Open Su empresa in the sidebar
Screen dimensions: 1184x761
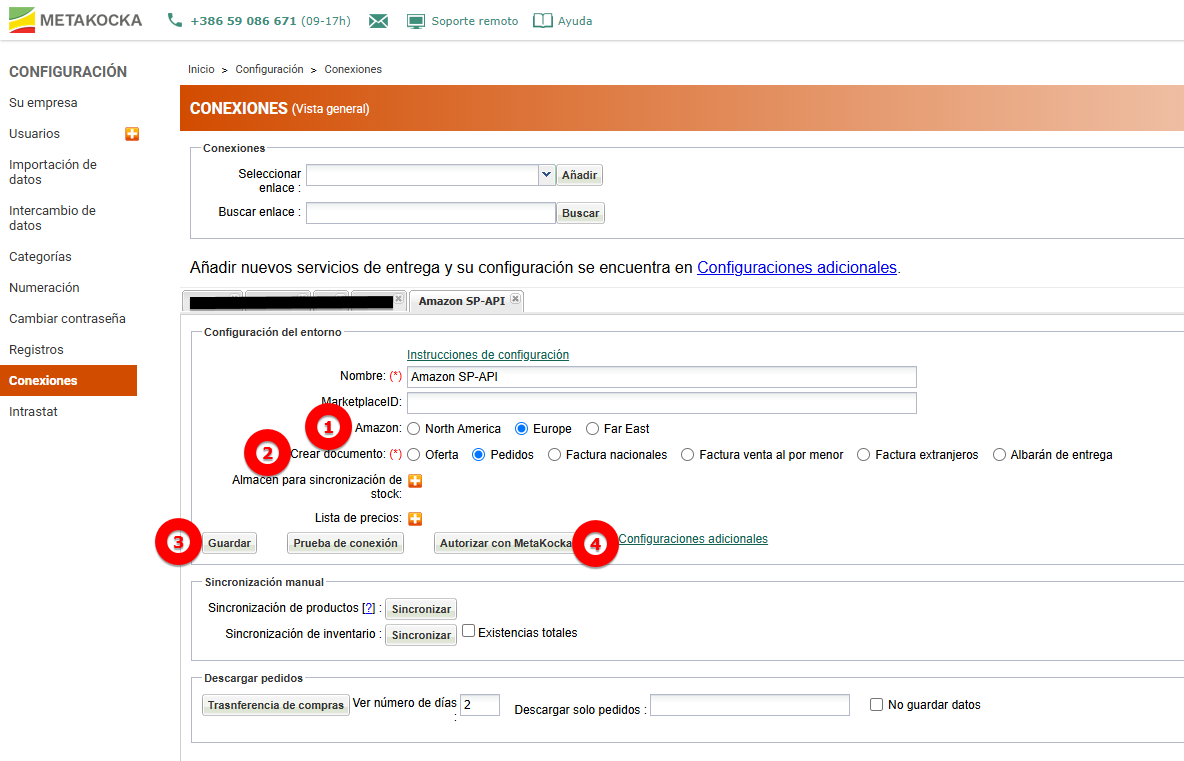(x=43, y=103)
